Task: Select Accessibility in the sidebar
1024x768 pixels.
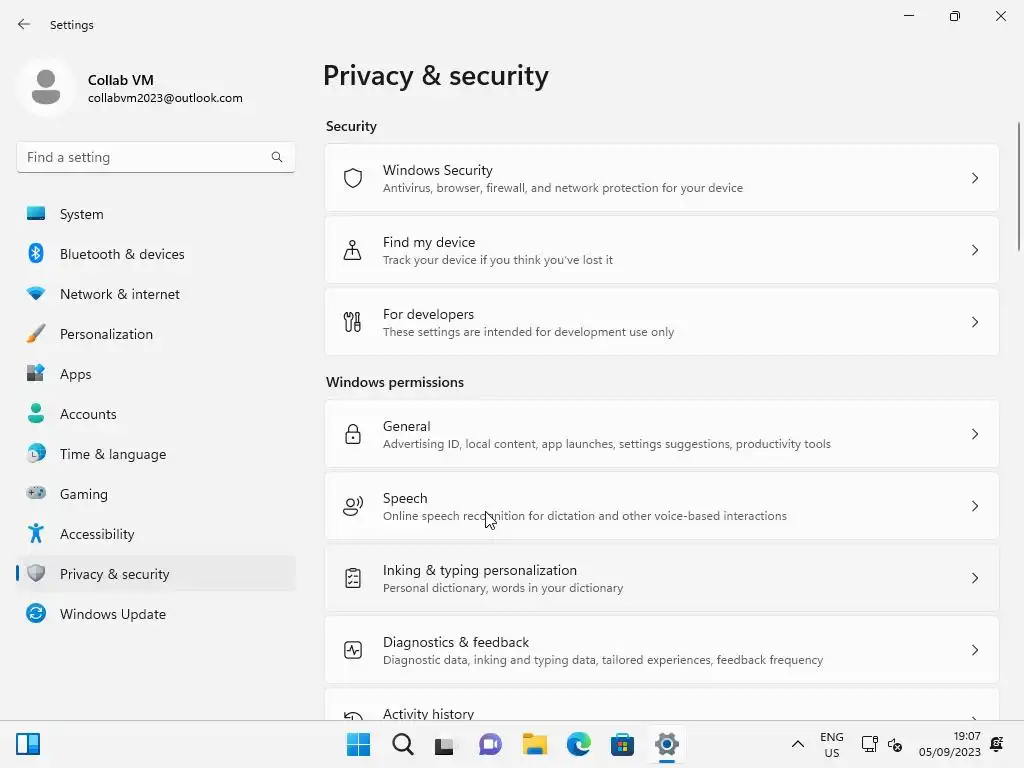Action: tap(97, 534)
